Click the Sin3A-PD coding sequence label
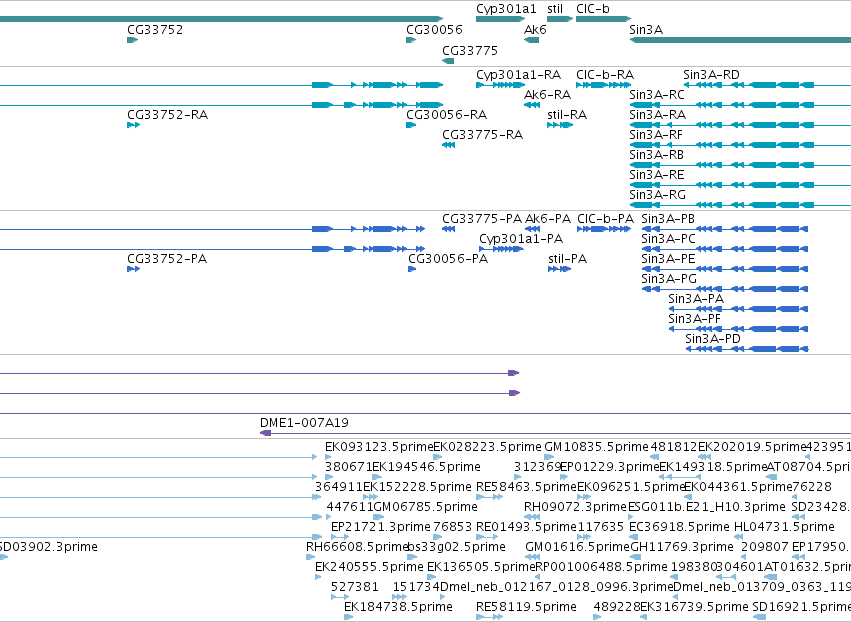The height and width of the screenshot is (622, 851). (713, 339)
